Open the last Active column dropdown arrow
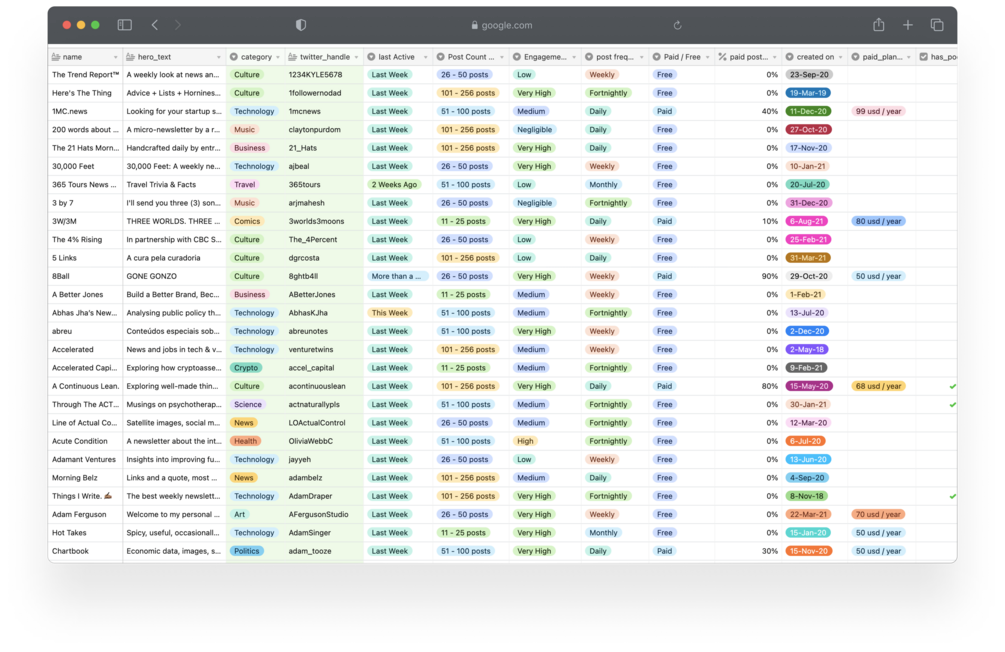This screenshot has width=1005, height=652. tap(425, 58)
